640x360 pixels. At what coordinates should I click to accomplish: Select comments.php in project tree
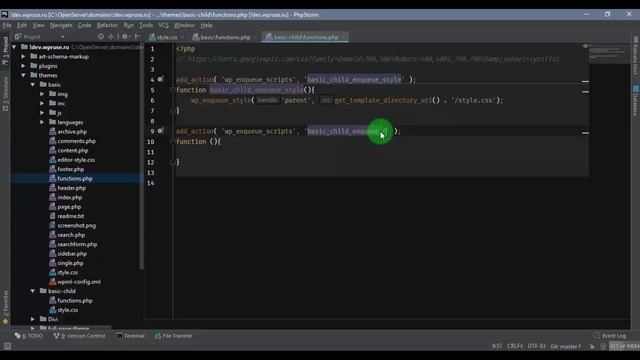click(77, 141)
